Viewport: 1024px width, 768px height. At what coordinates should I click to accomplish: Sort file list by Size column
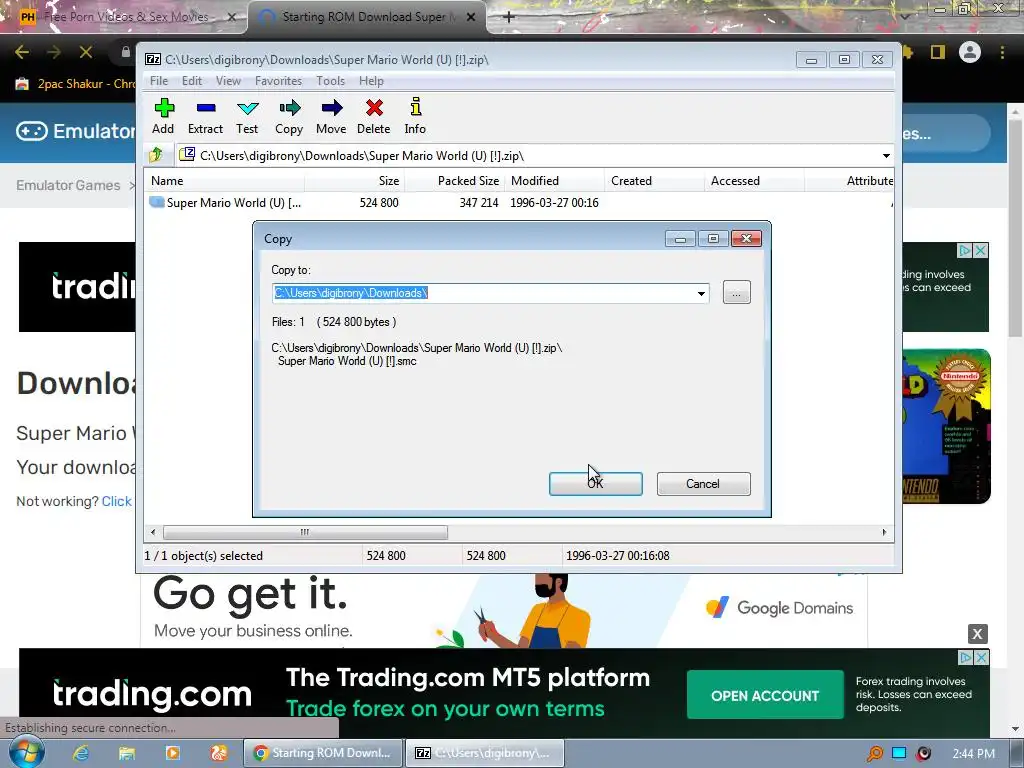tap(355, 181)
